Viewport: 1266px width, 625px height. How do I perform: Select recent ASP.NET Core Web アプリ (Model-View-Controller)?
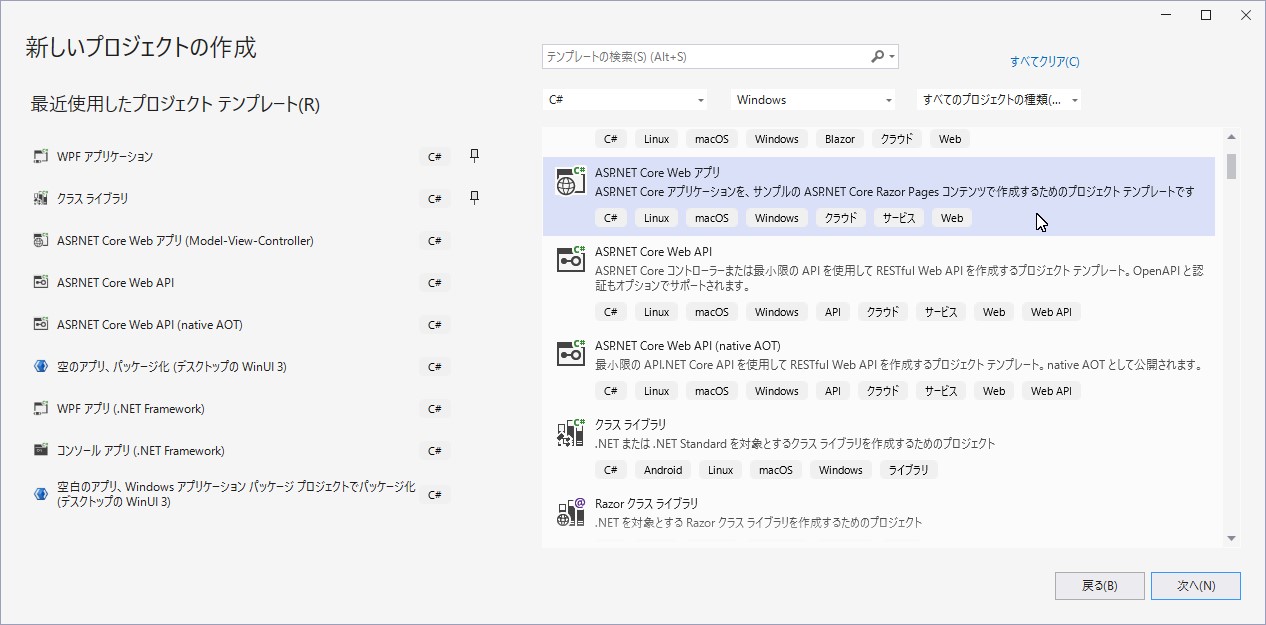coord(185,241)
